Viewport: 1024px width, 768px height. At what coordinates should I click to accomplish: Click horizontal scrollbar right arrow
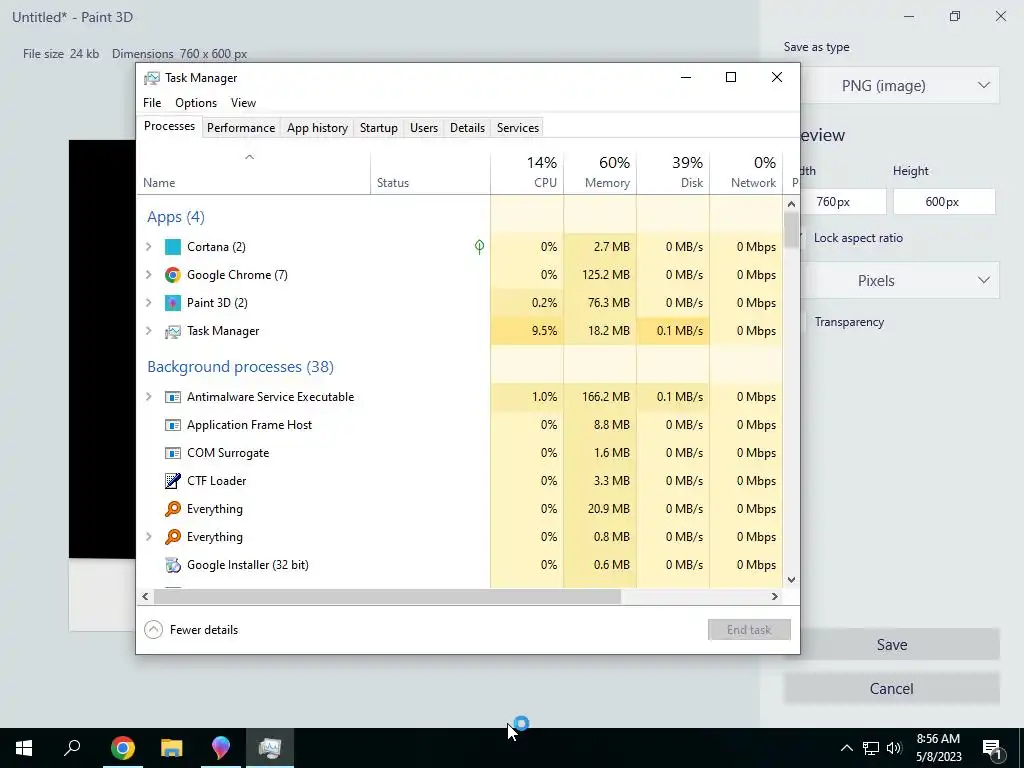[x=775, y=596]
